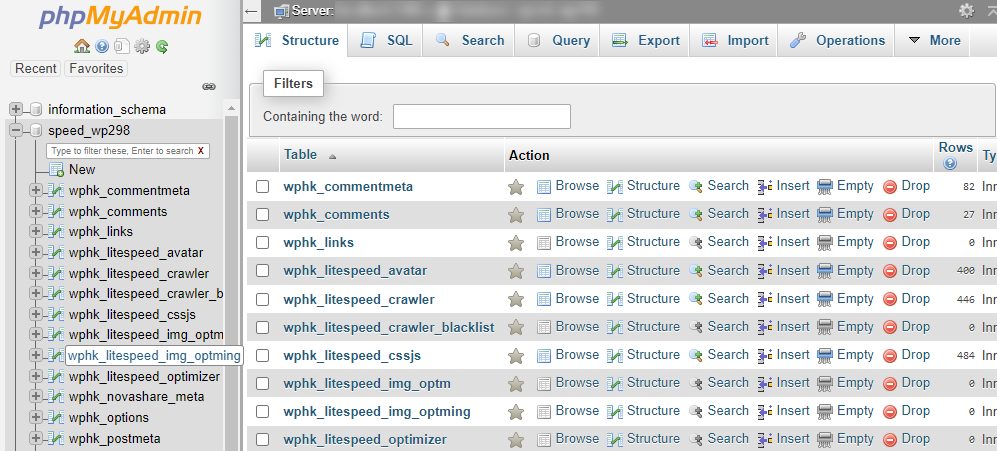
Task: Open phpMyAdmin documentation help icon
Action: pos(102,46)
